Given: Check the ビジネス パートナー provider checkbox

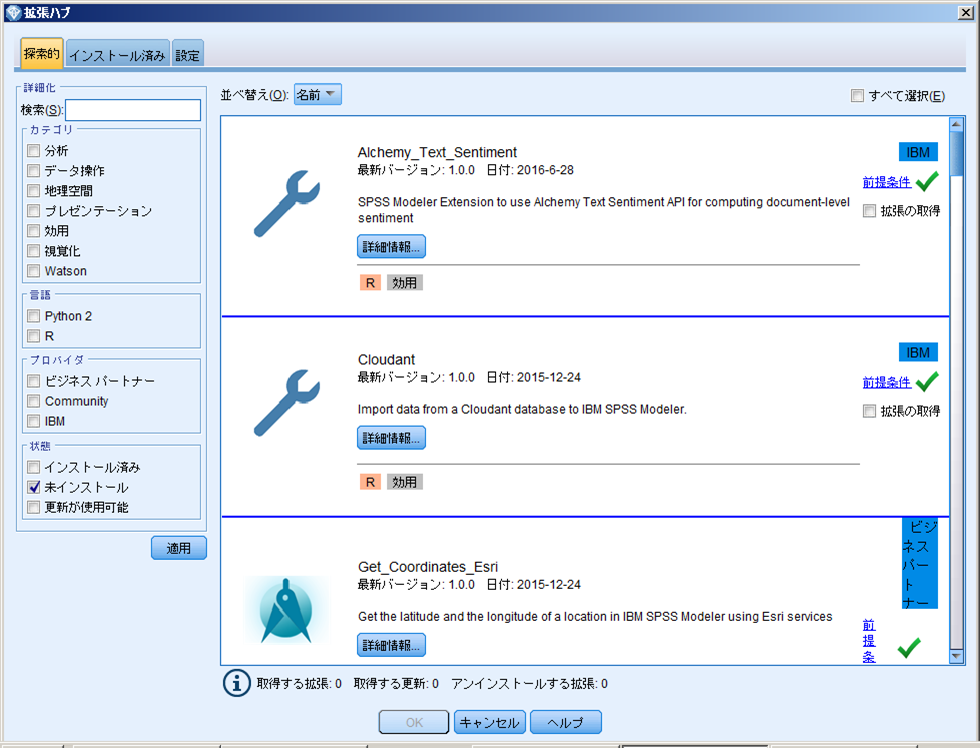Looking at the screenshot, I should point(34,381).
